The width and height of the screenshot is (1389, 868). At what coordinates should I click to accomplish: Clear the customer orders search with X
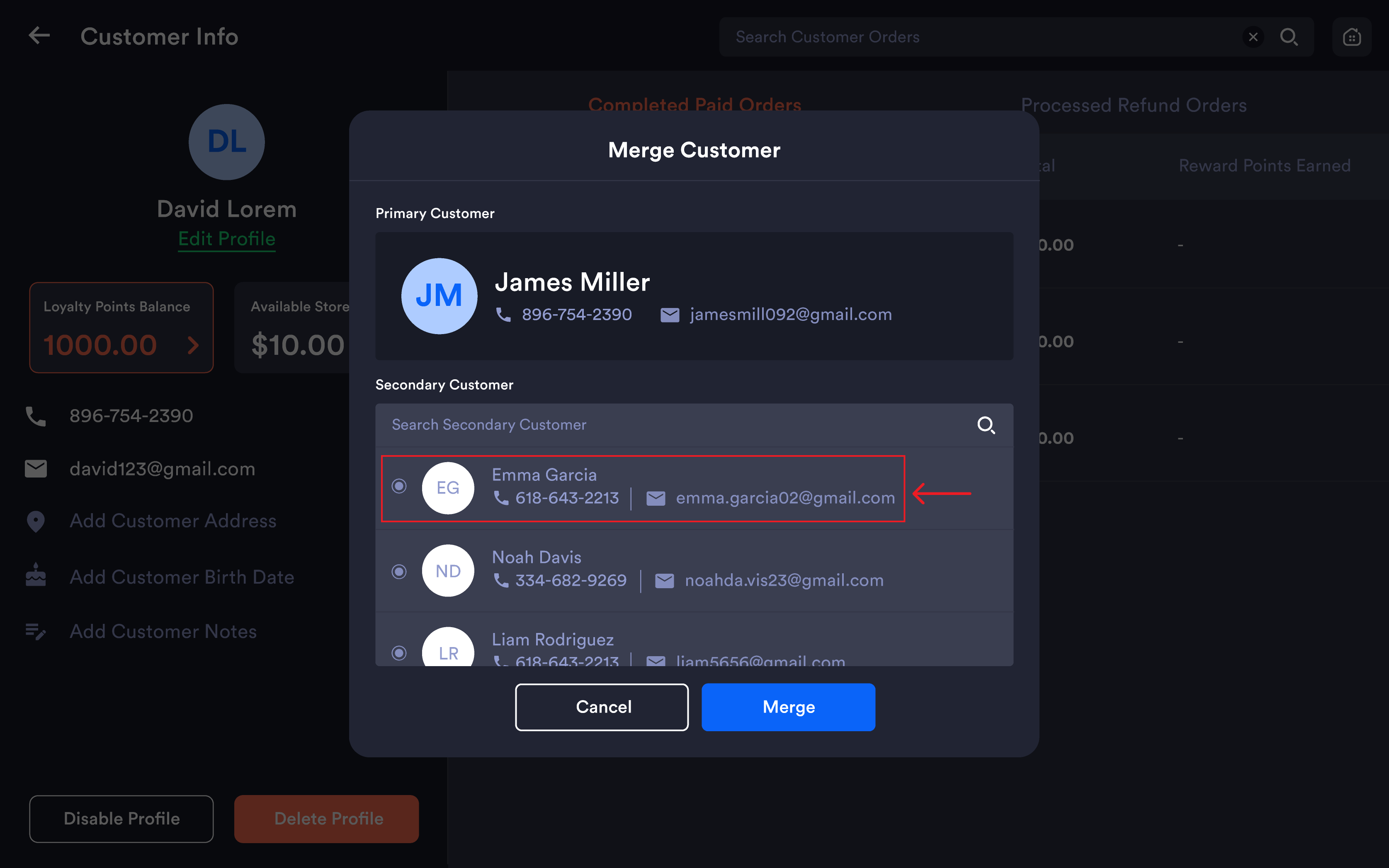(1253, 37)
